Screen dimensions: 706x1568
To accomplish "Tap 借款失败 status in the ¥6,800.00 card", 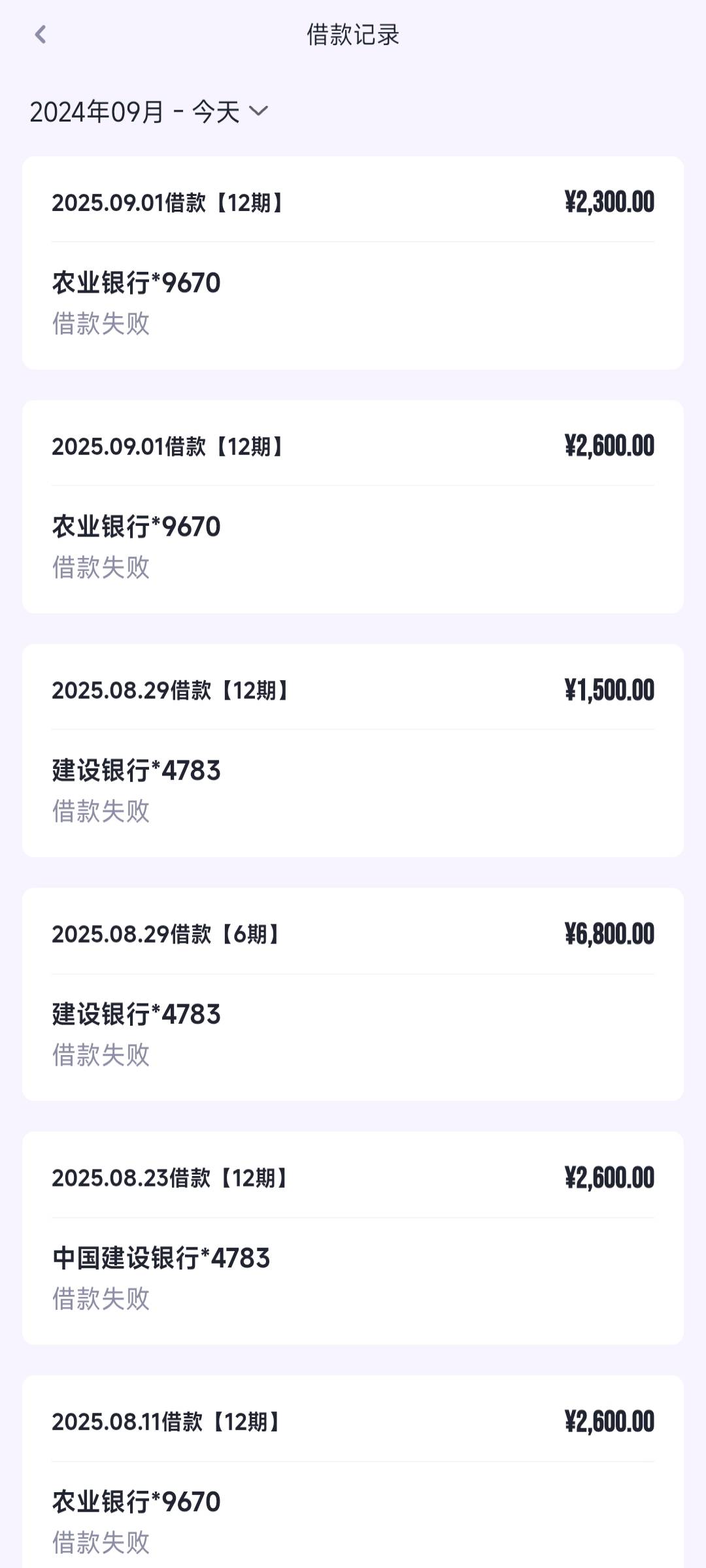I will point(101,1054).
